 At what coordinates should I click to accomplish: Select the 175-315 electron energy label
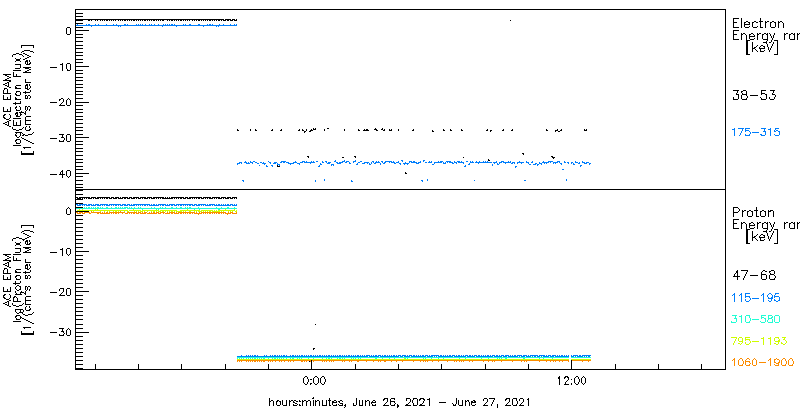point(756,133)
